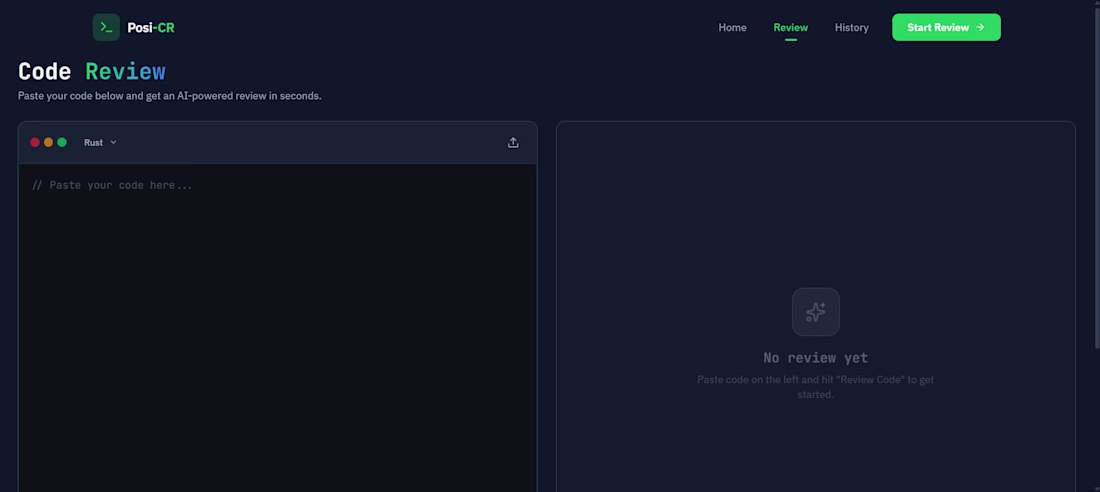Image resolution: width=1100 pixels, height=492 pixels.
Task: Click the green window dot
Action: tap(62, 142)
